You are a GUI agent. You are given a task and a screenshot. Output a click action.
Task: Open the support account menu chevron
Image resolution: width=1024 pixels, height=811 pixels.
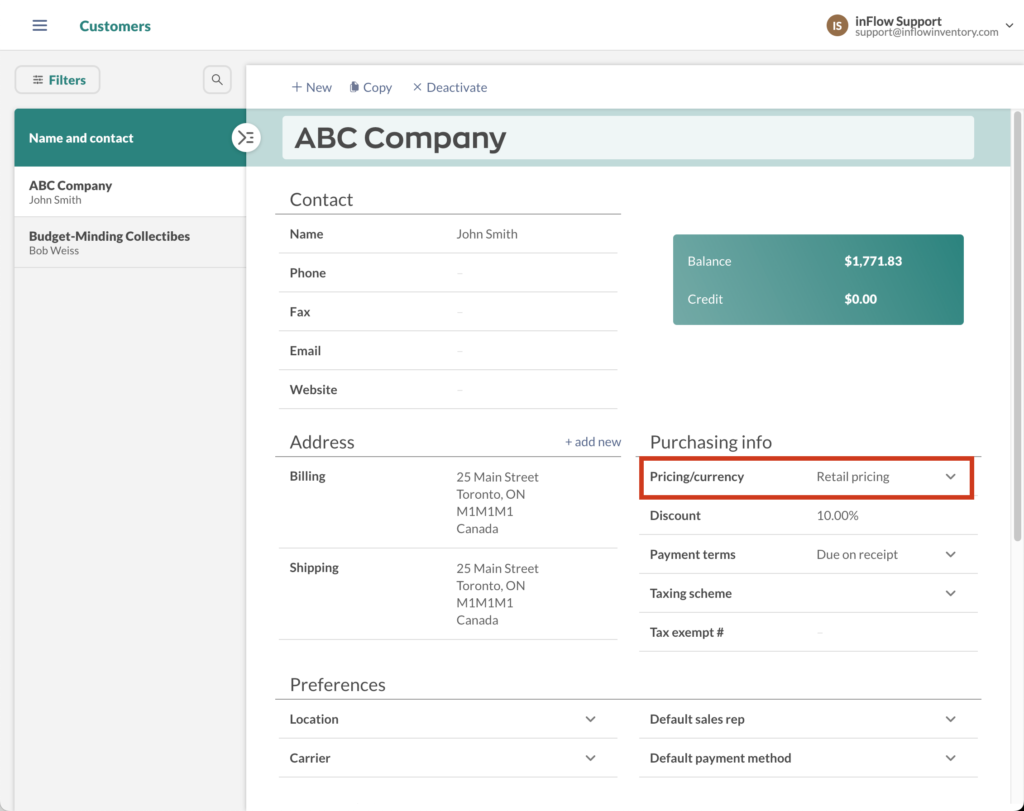[x=1008, y=25]
